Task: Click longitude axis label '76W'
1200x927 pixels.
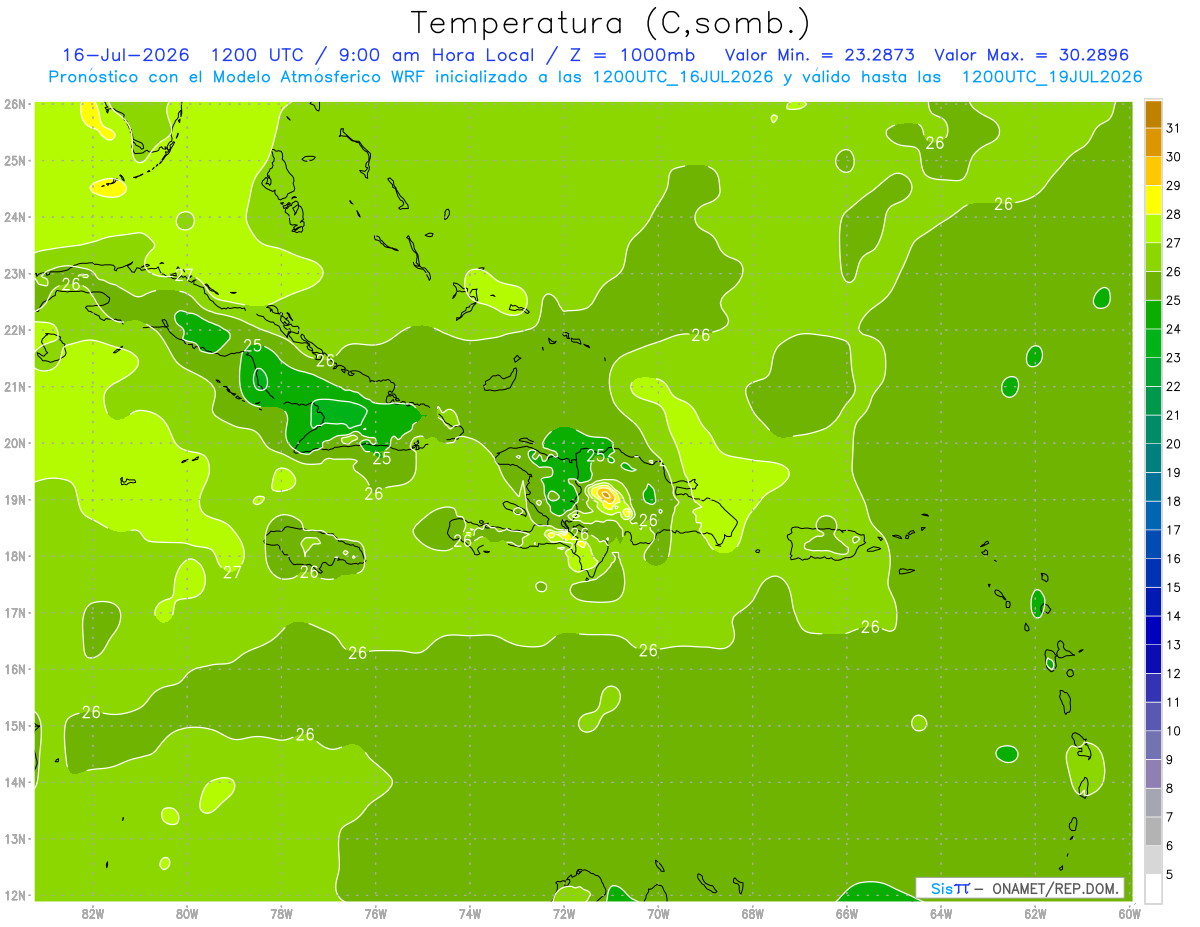Action: pos(375,914)
